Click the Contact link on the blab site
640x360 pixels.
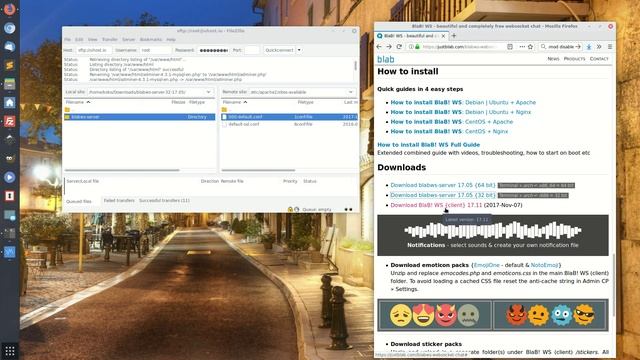point(599,59)
